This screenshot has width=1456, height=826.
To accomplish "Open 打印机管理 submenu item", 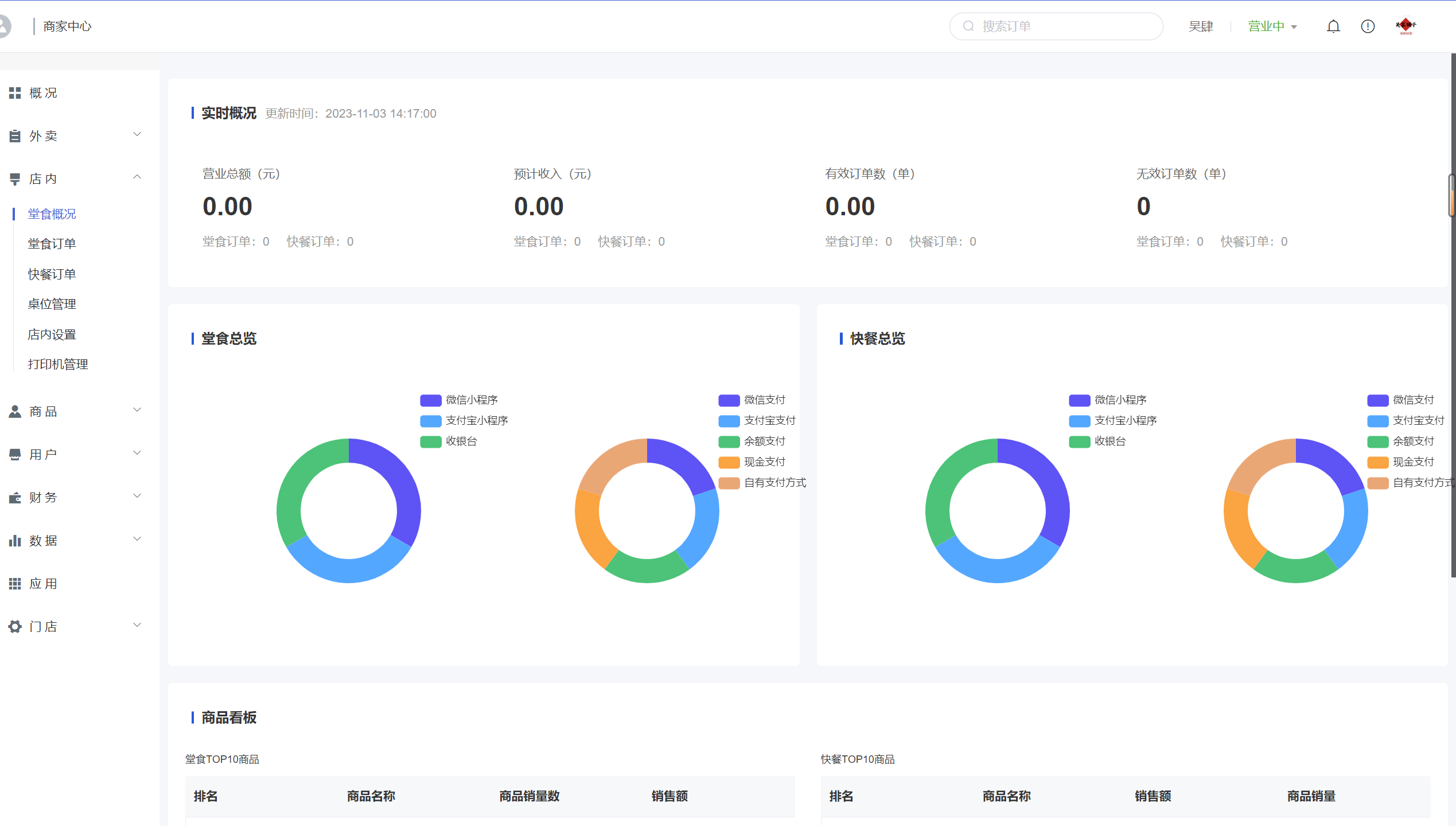I will coord(58,364).
